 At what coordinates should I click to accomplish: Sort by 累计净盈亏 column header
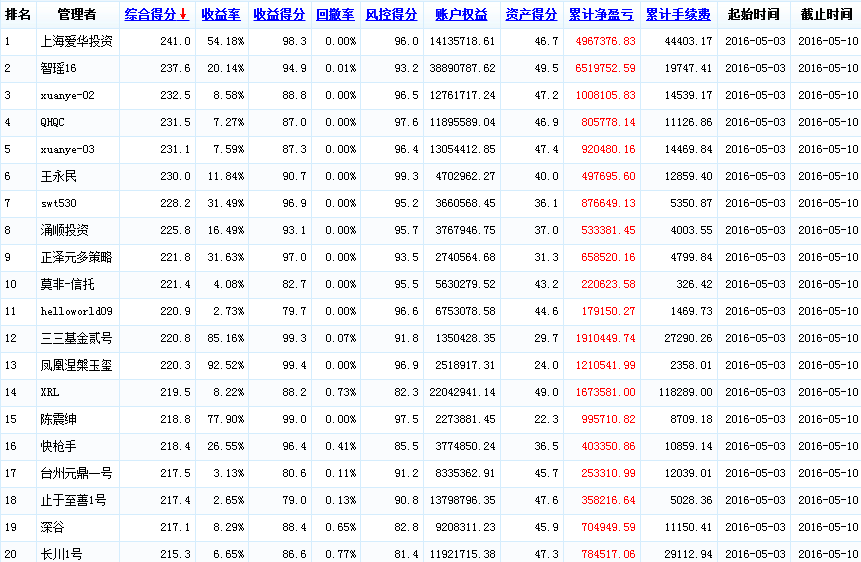tap(601, 15)
